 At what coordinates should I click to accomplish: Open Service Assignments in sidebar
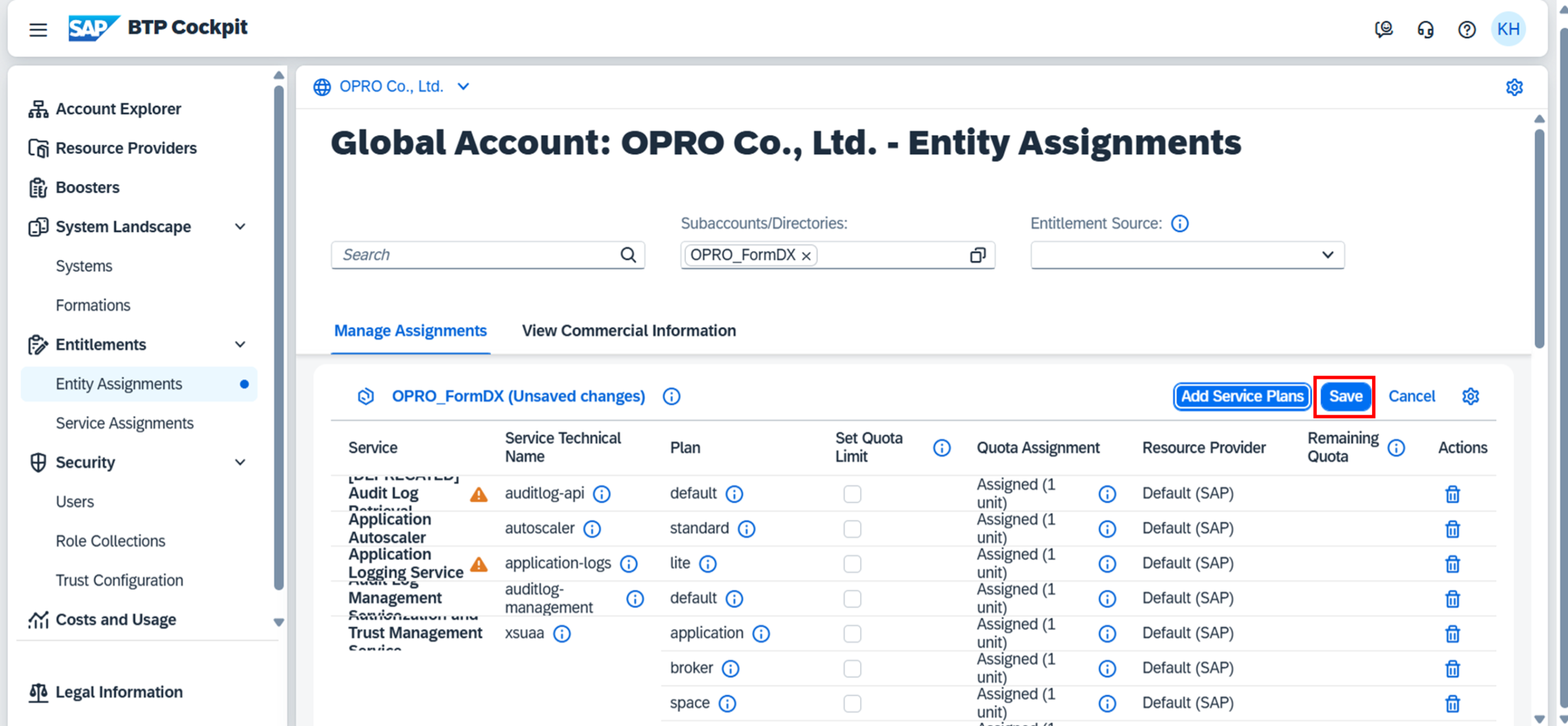pyautogui.click(x=124, y=423)
